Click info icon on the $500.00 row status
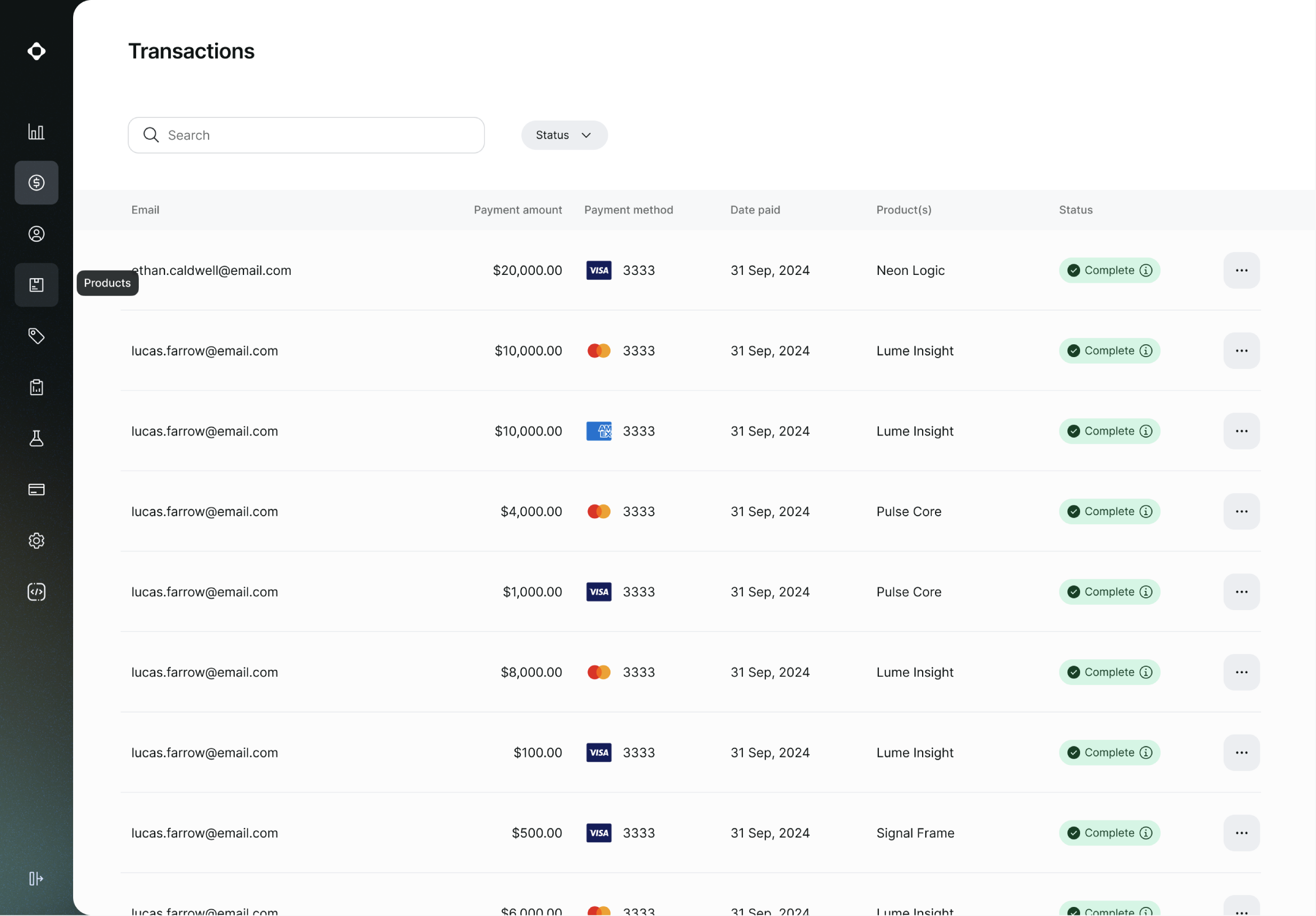Screen dimensions: 1316x916 [1146, 833]
